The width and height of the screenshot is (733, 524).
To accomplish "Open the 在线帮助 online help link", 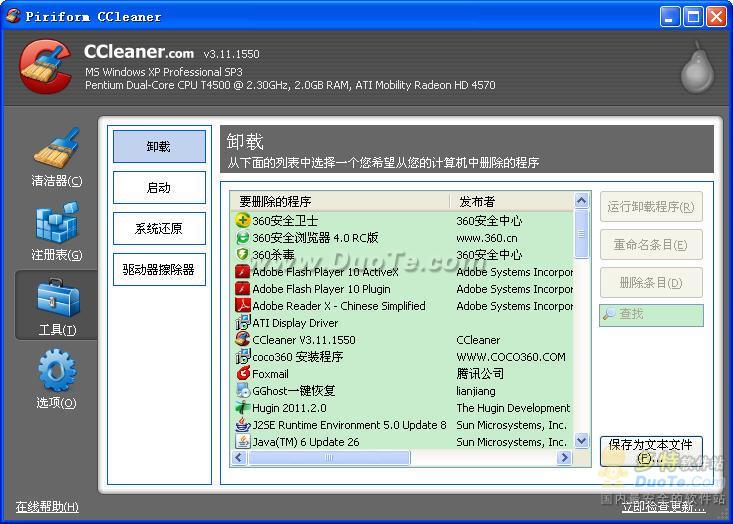I will pos(47,507).
